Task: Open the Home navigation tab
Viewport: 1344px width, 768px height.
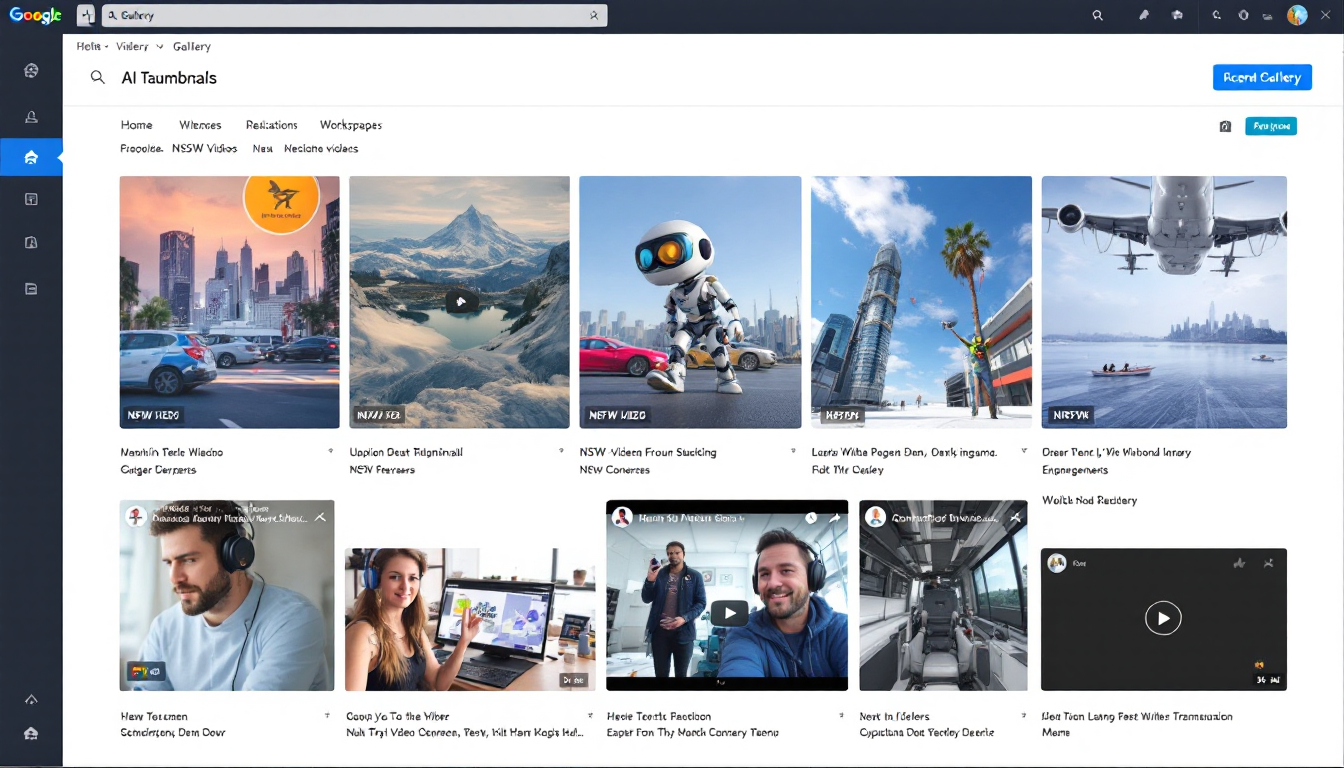Action: (137, 125)
